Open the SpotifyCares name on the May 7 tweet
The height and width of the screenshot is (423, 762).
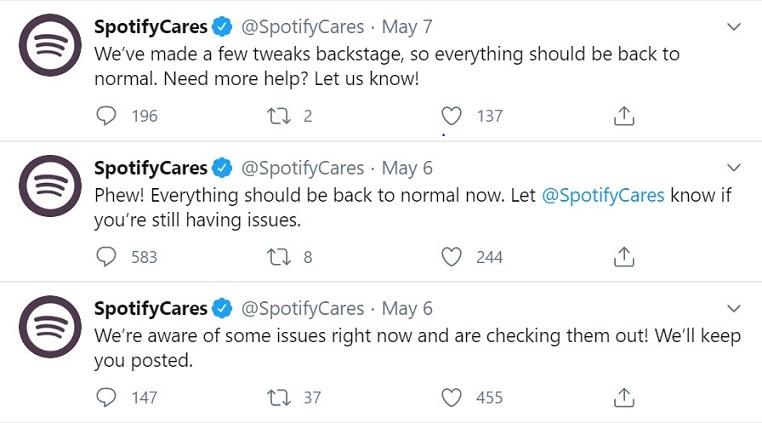point(150,27)
